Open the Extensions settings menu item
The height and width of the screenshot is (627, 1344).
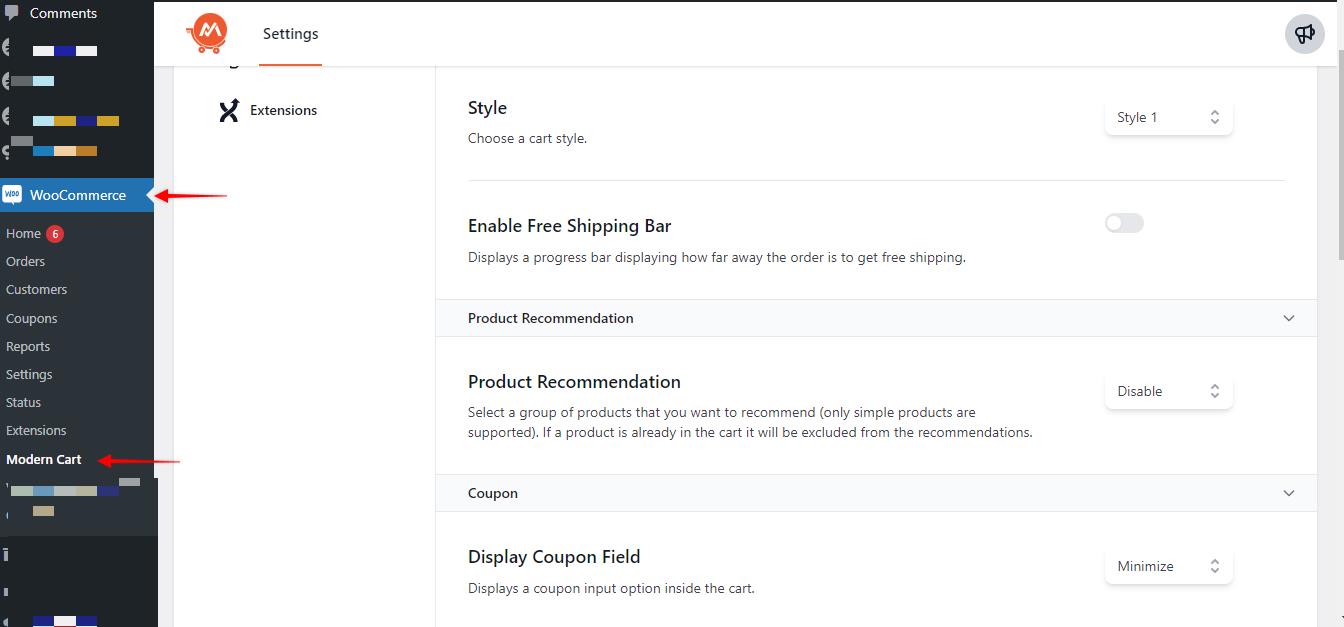pos(283,110)
